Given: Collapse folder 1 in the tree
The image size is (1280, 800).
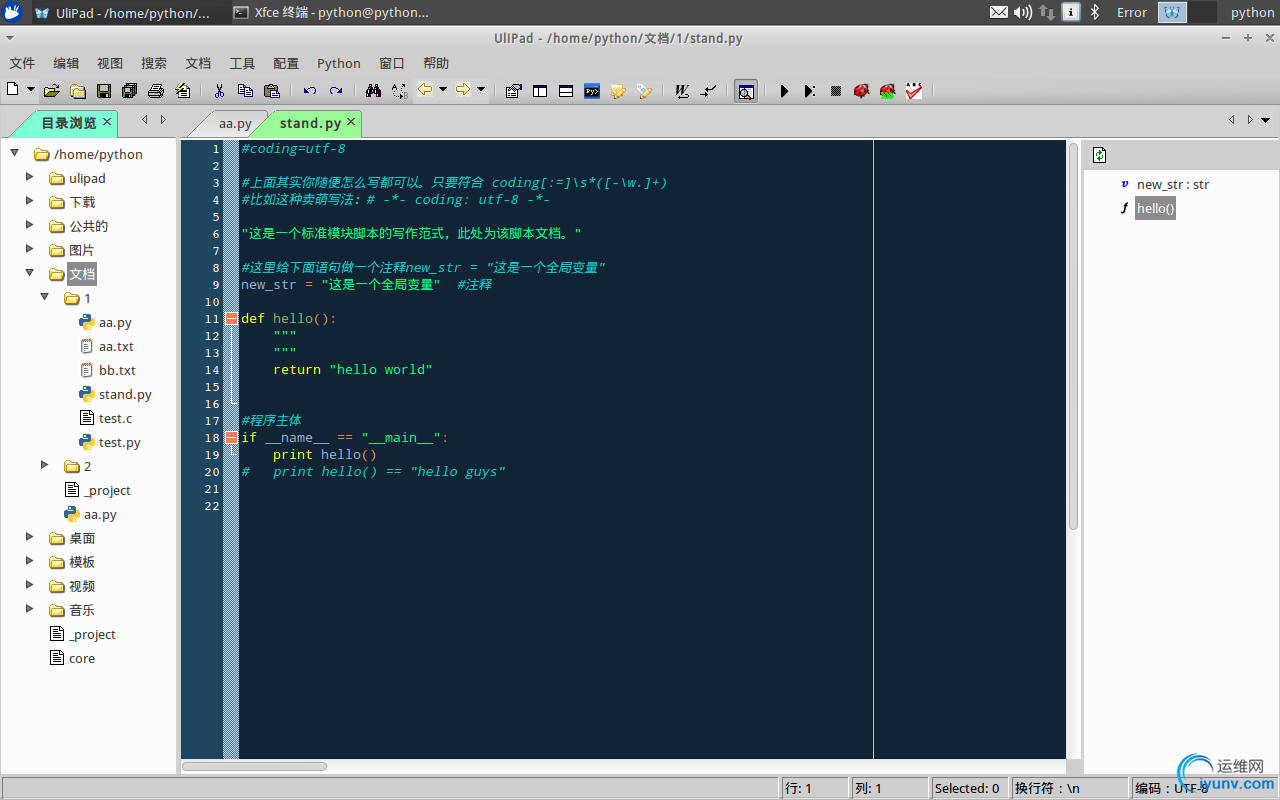Looking at the screenshot, I should pos(45,297).
